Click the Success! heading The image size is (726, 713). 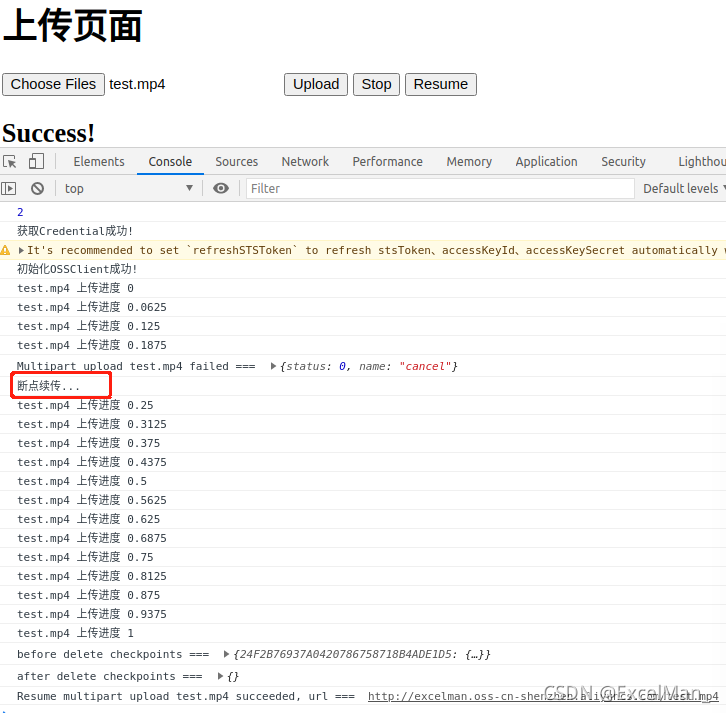pos(49,133)
